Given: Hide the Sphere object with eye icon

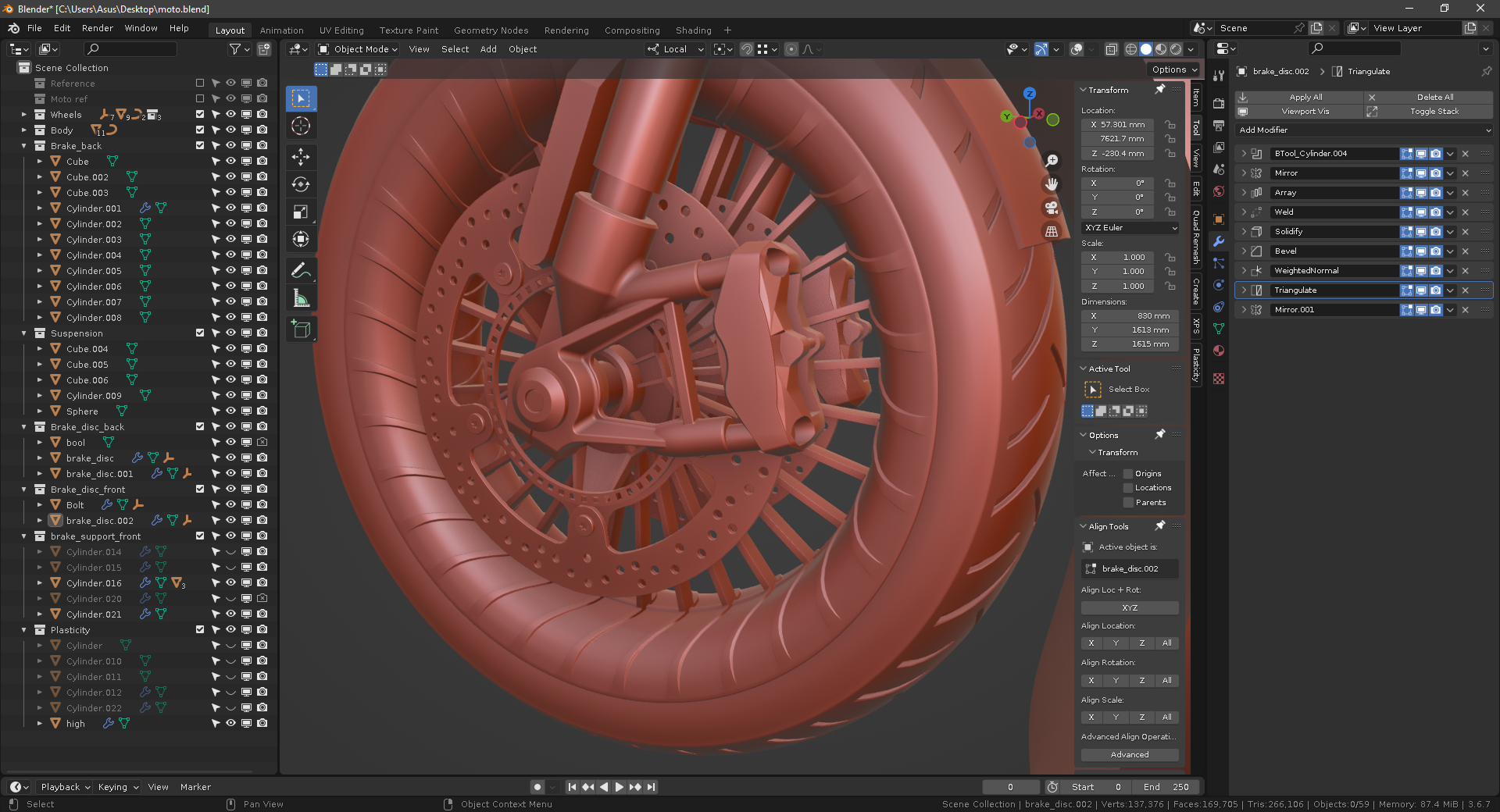Looking at the screenshot, I should (230, 411).
